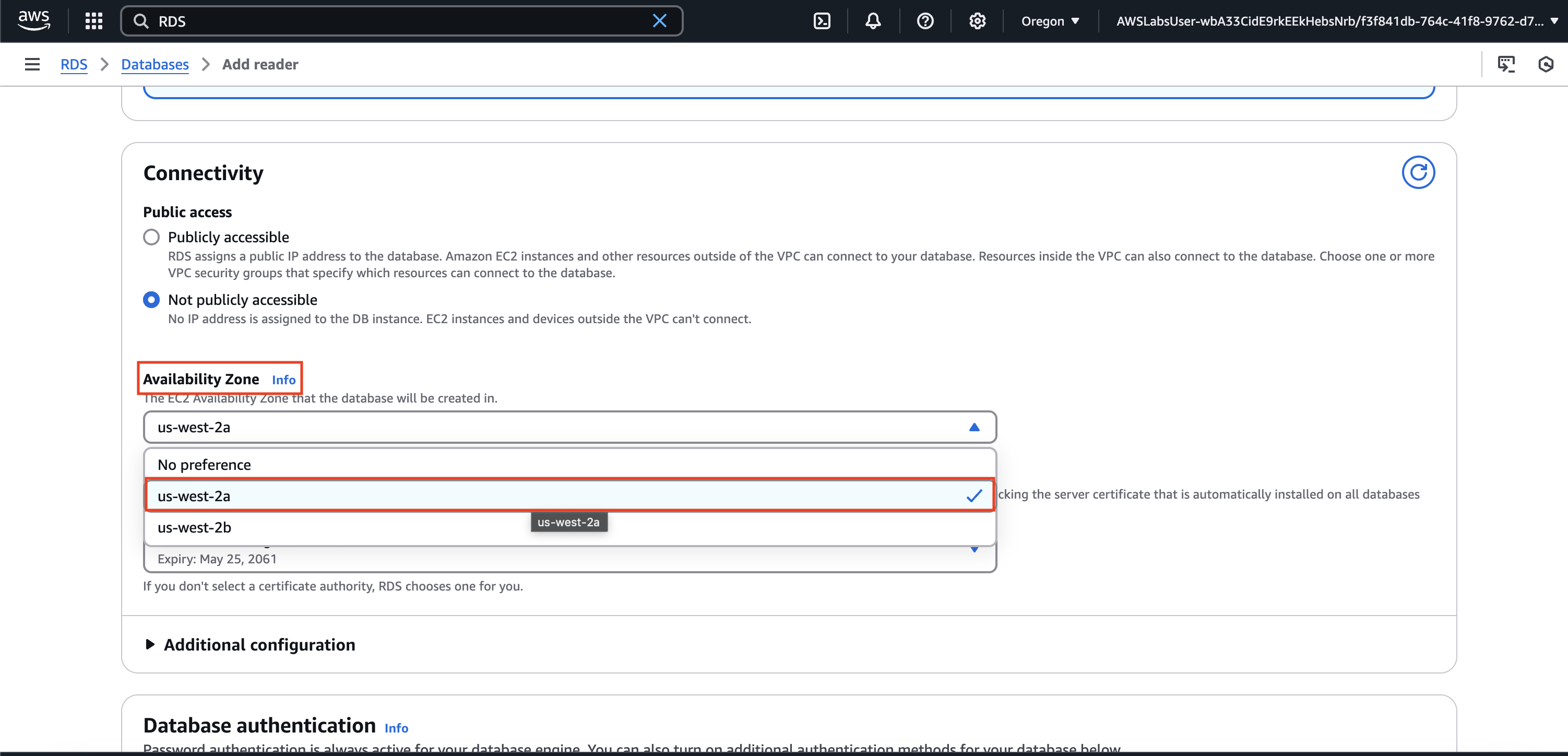Select the Not publicly accessible radio option
Image resolution: width=1568 pixels, height=756 pixels.
click(x=151, y=300)
